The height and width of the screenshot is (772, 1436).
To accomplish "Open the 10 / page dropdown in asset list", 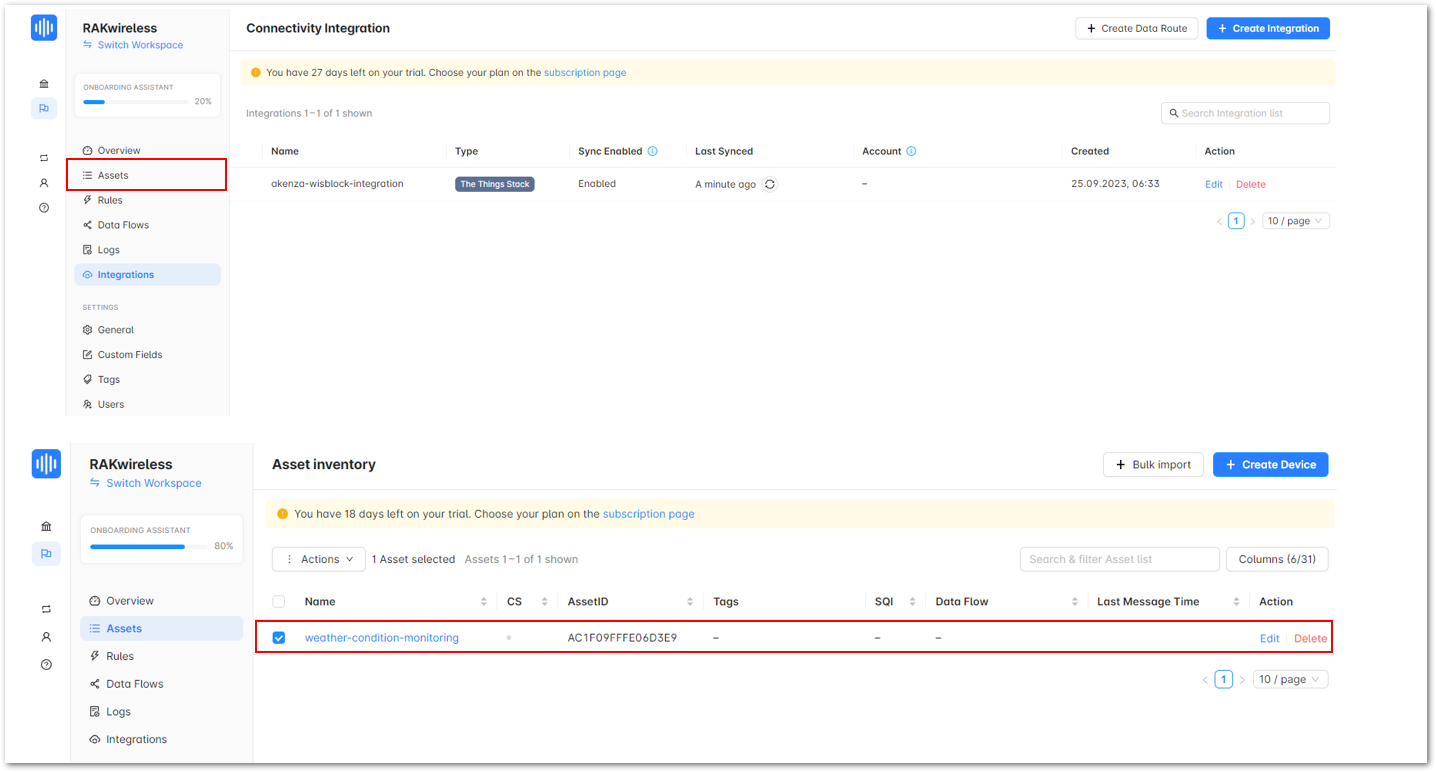I will tap(1290, 679).
